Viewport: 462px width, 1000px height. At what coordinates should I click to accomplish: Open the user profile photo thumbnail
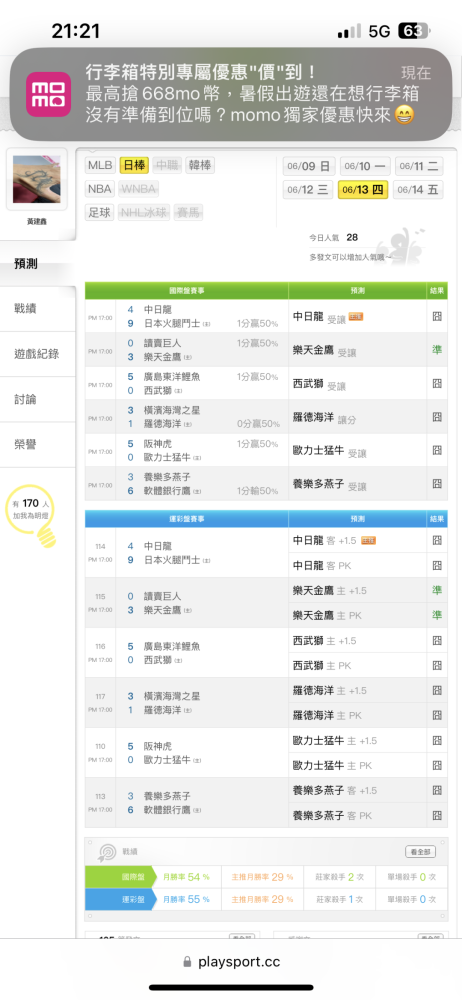pyautogui.click(x=36, y=179)
